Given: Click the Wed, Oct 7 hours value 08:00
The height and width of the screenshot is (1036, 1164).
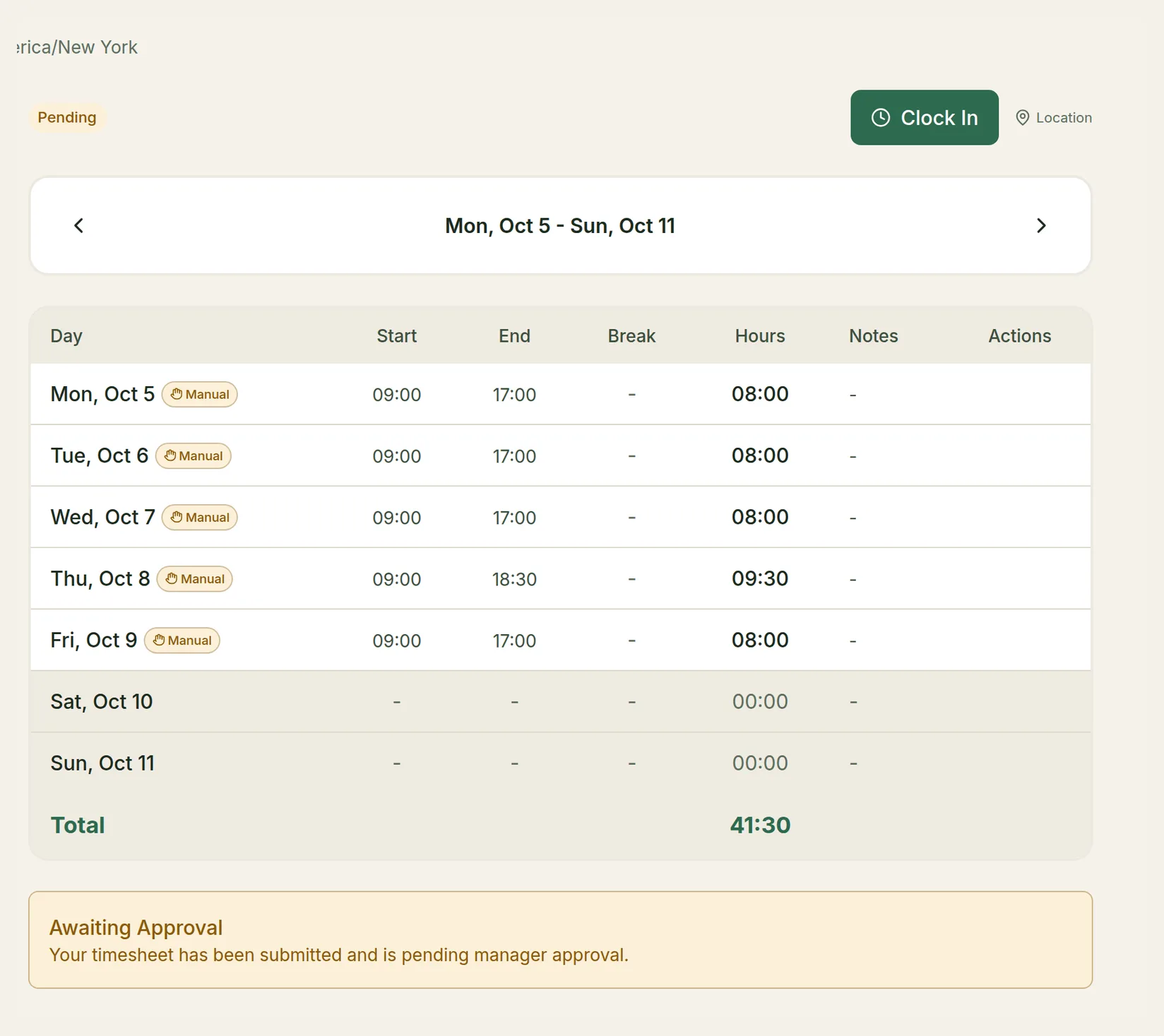Looking at the screenshot, I should (760, 517).
